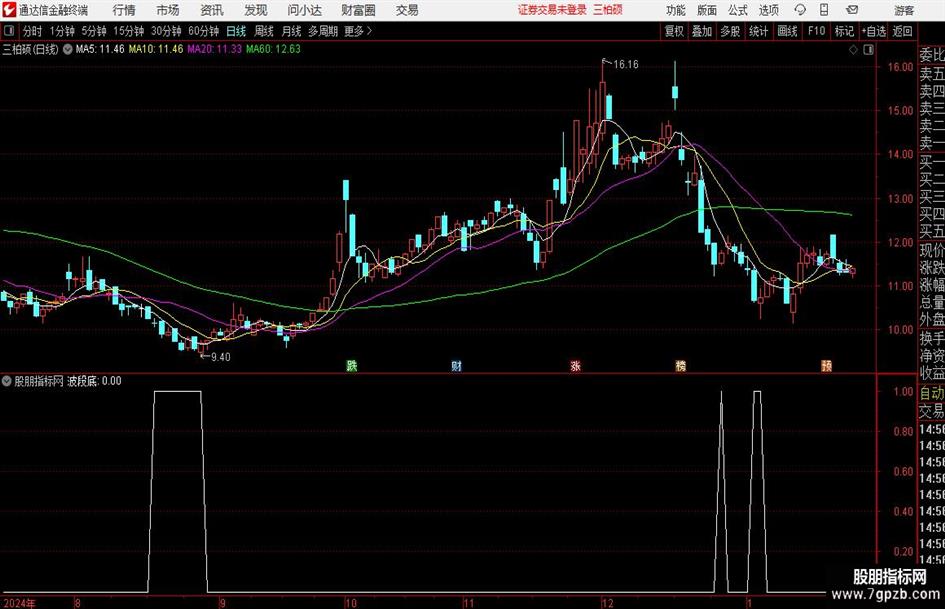Click the 证券交易未登录 login link
Screen dimensions: 945x609
click(552, 10)
